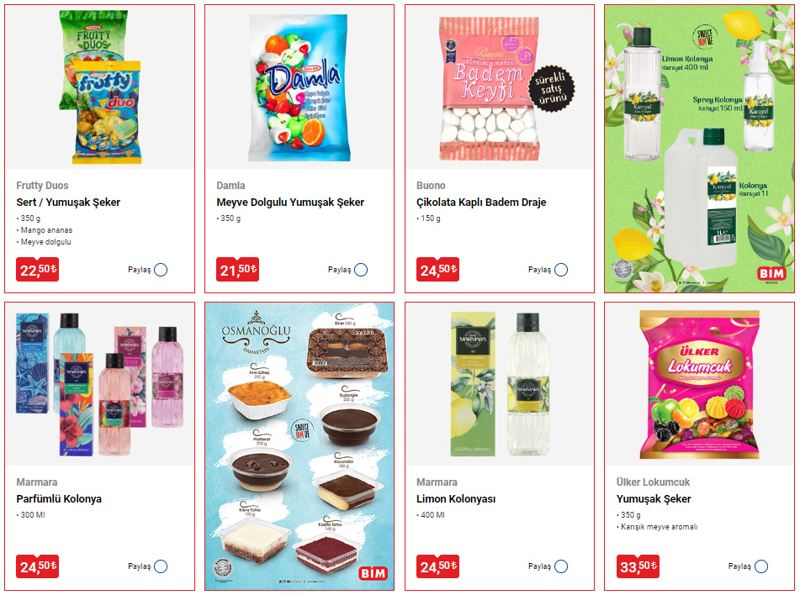800x595 pixels.
Task: Select Paylaş circle for Ülker Lokumcuk
Action: pos(761,566)
